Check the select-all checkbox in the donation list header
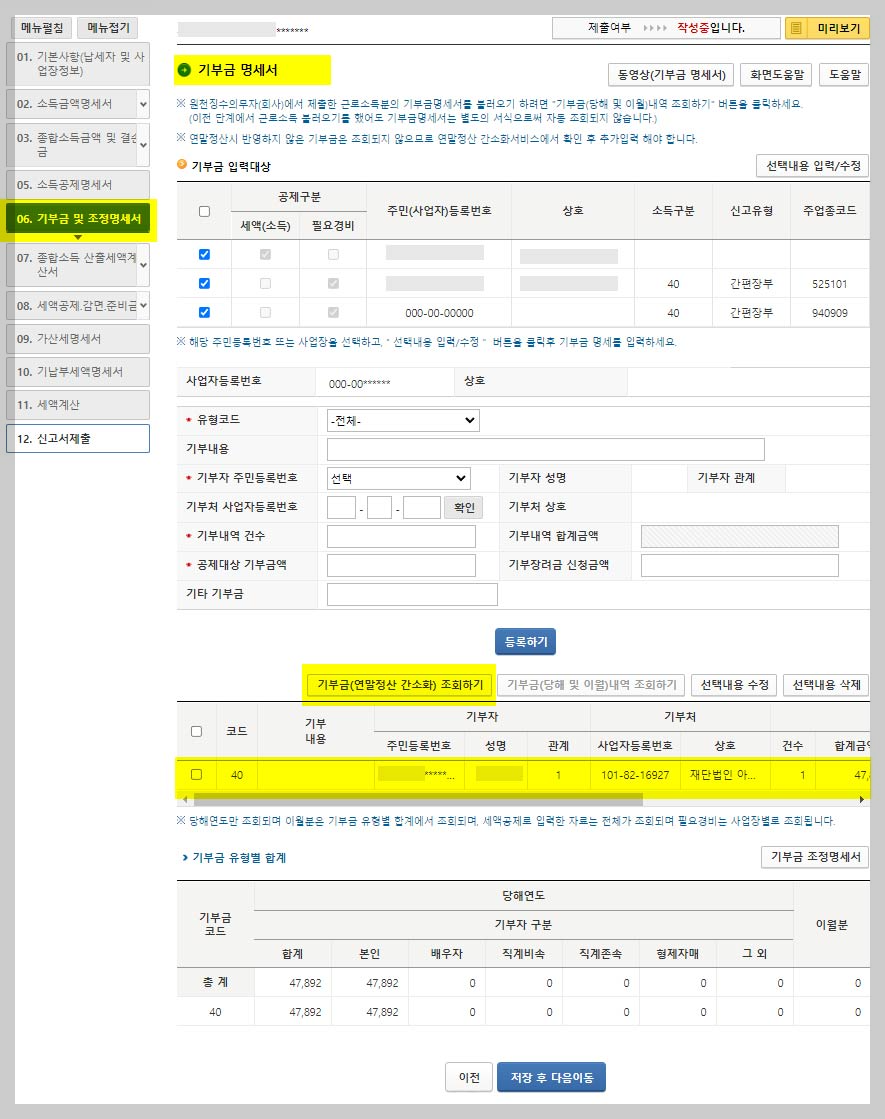The height and width of the screenshot is (1119, 885). (x=196, y=731)
